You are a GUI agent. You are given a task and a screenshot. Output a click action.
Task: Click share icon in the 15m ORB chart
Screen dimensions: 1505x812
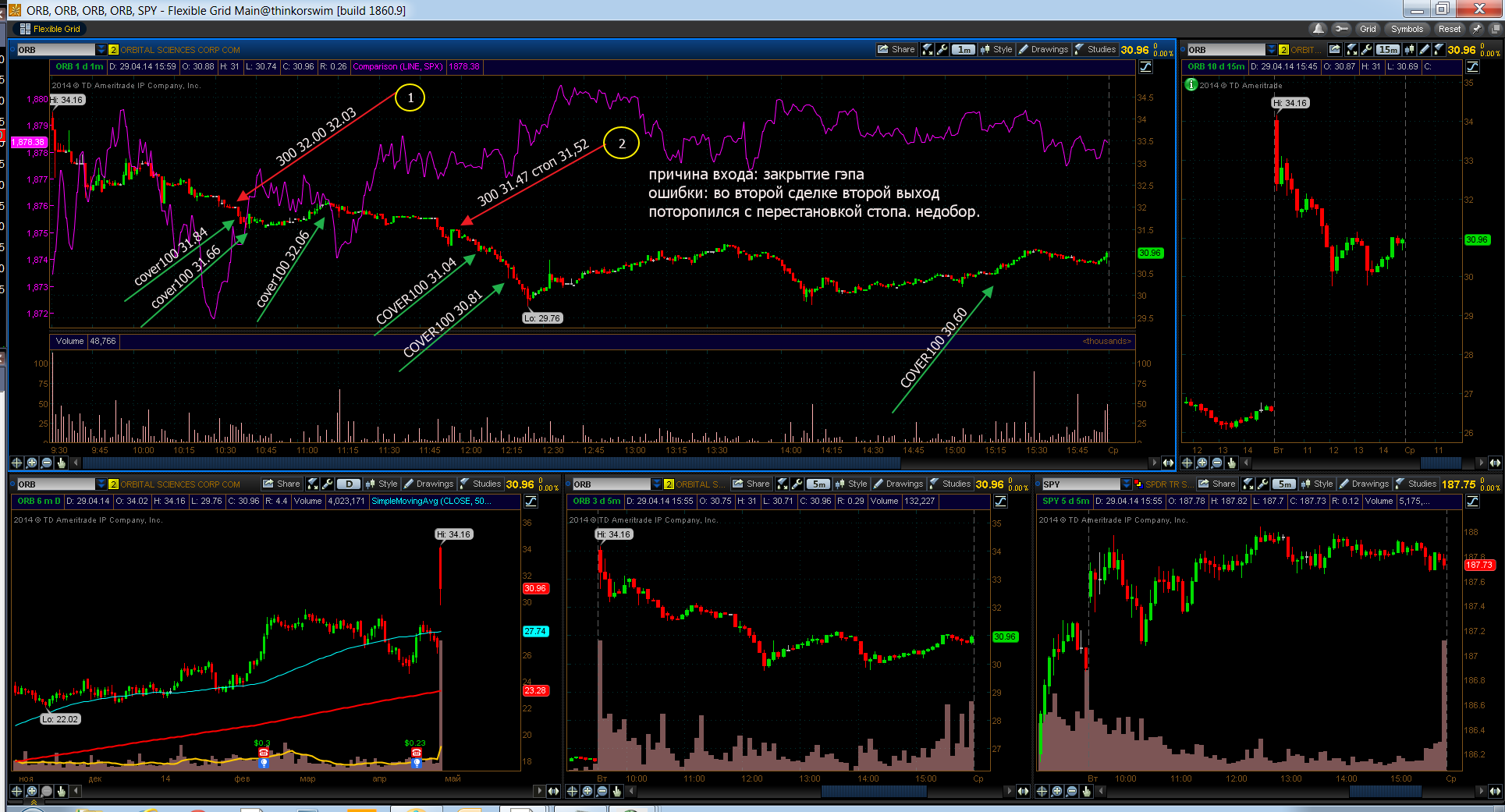tap(1335, 49)
